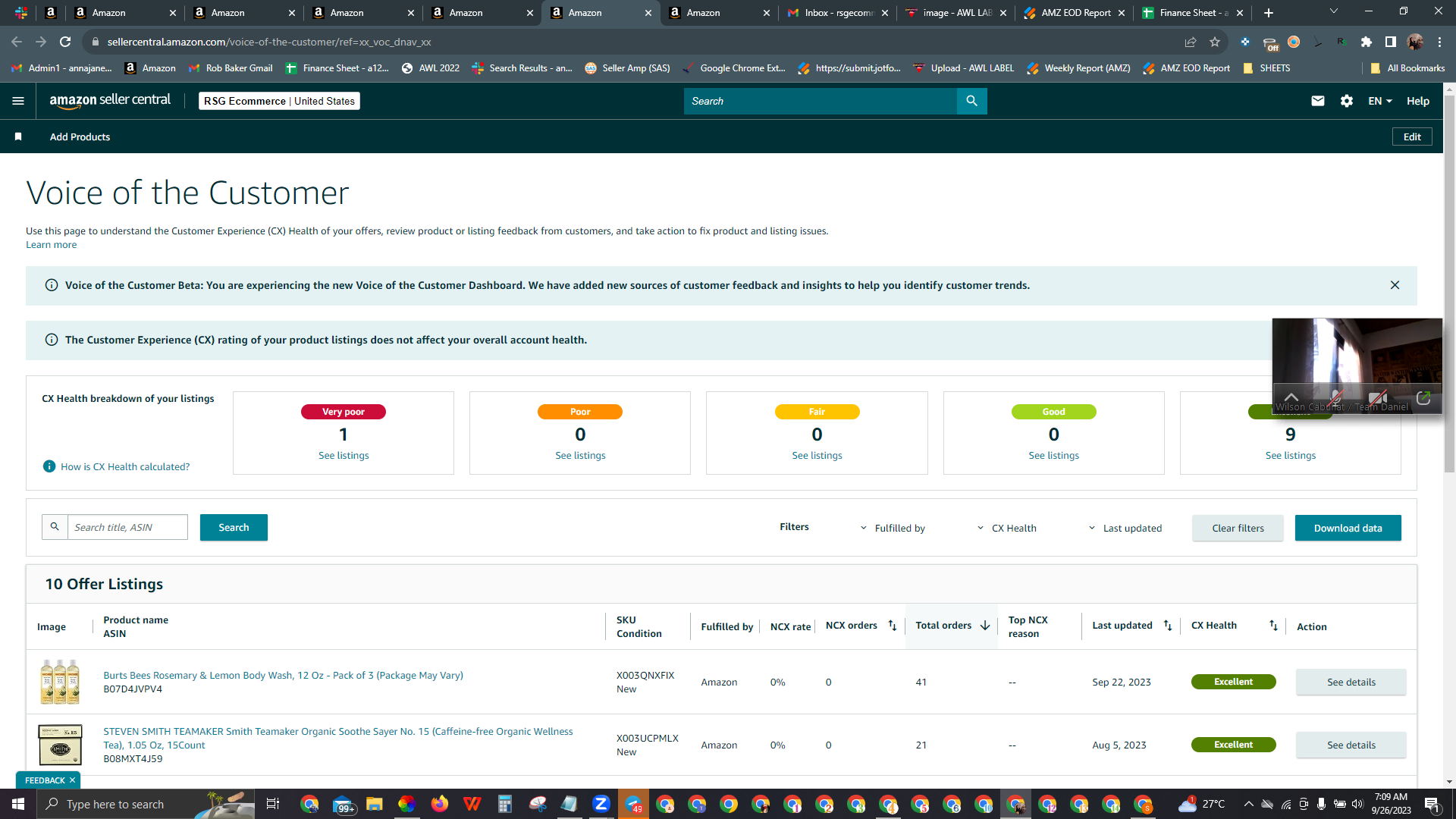Switch to the Inbox Gmail tab
This screenshot has width=1456, height=819.
(x=838, y=13)
